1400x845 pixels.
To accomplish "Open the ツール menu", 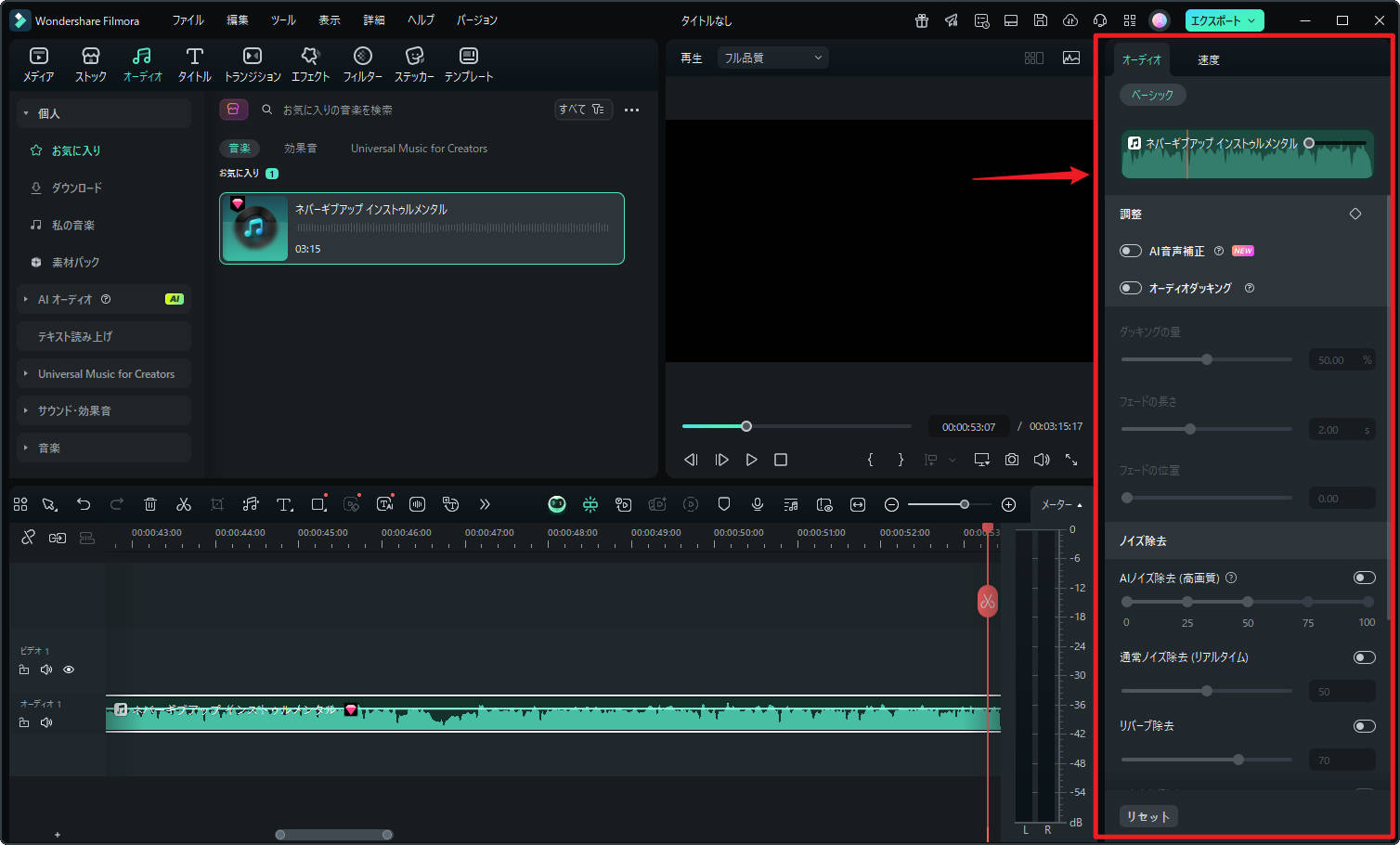I will point(283,20).
